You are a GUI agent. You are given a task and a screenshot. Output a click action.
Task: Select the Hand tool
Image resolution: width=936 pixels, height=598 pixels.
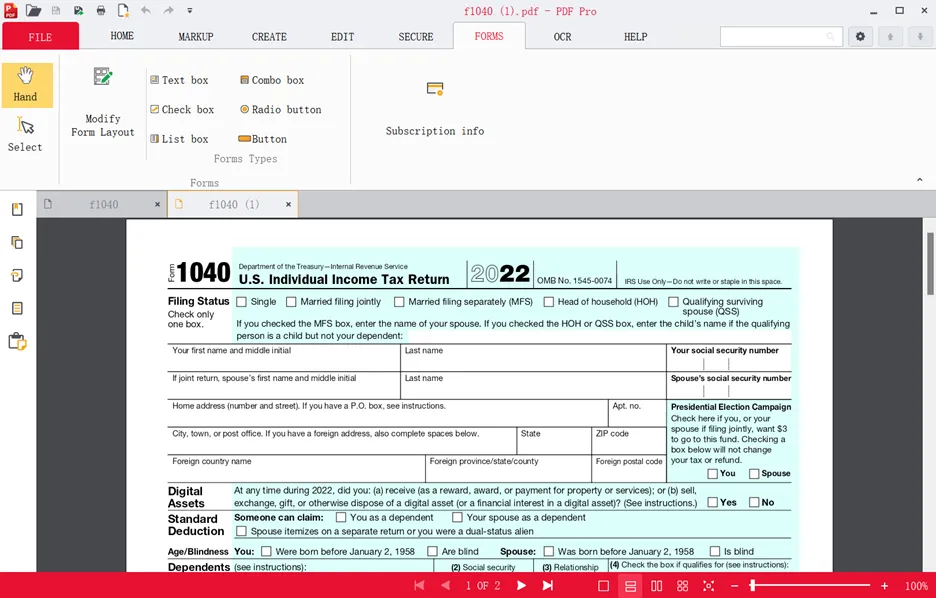point(27,85)
